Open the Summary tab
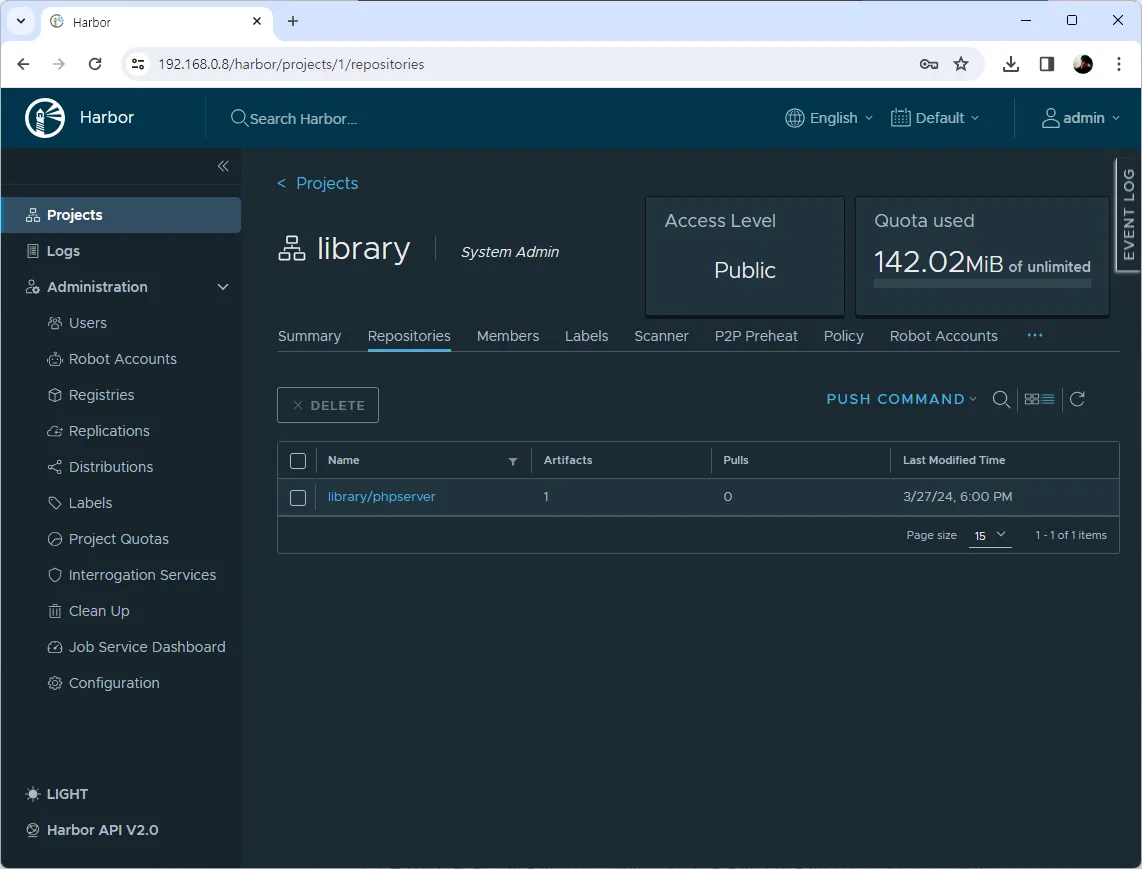1142x869 pixels. point(309,336)
